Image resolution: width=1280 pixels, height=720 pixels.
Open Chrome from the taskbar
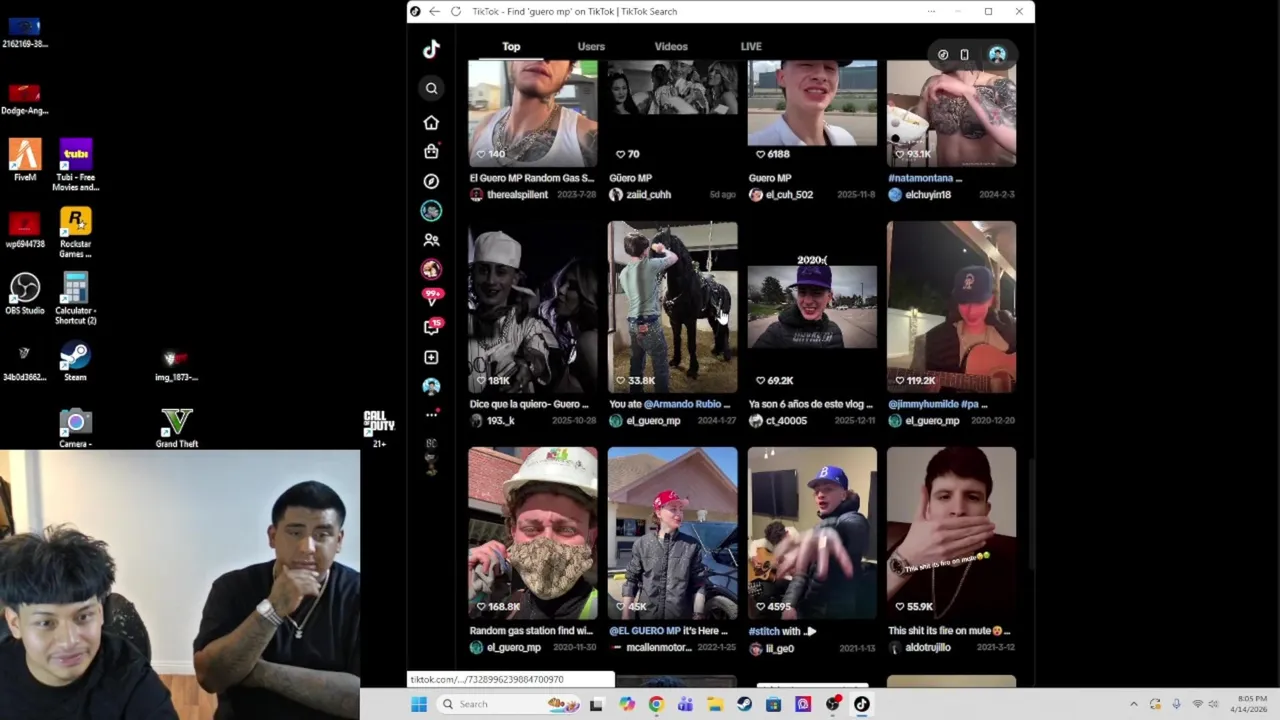[656, 704]
